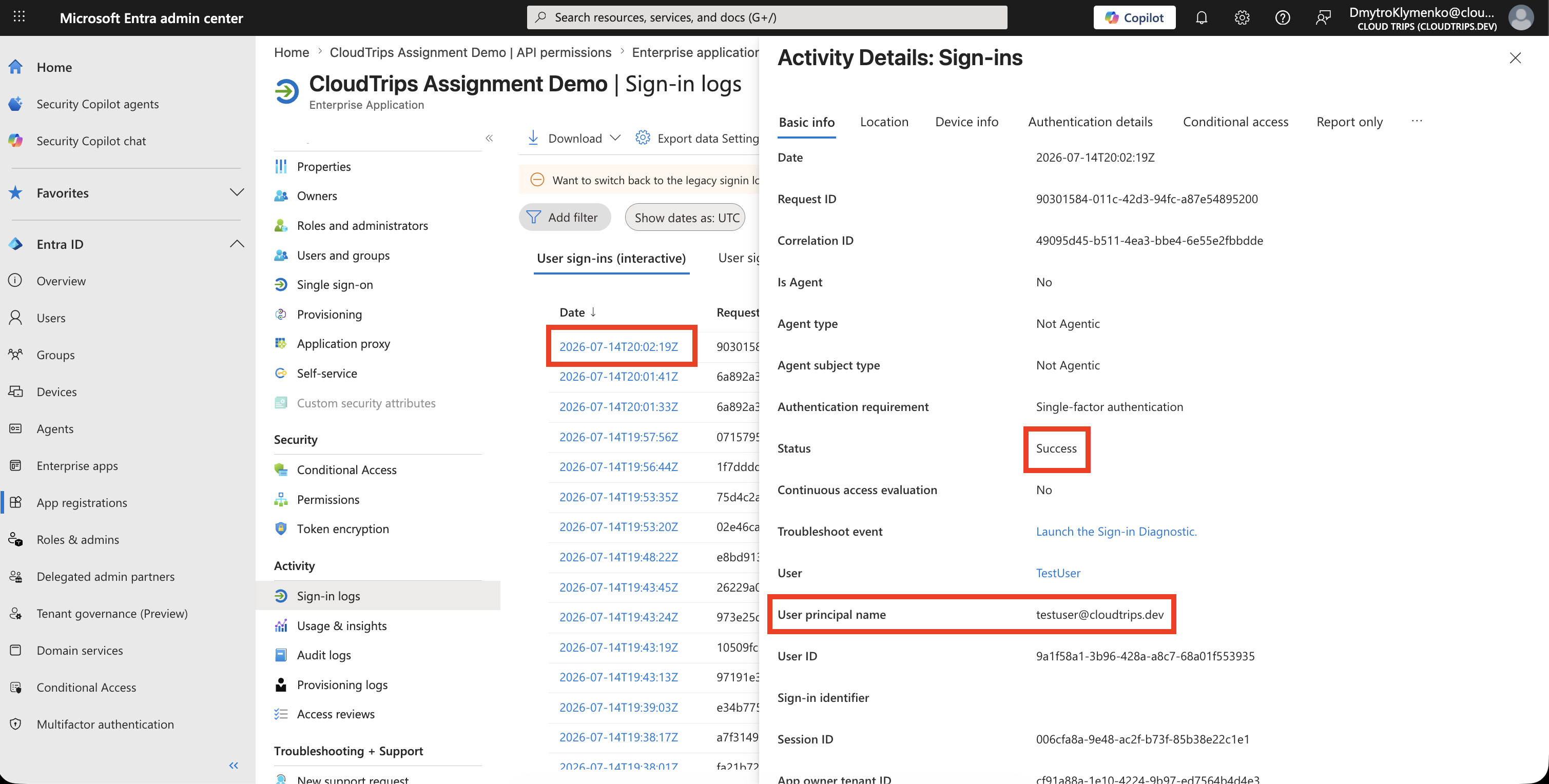The height and width of the screenshot is (784, 1549).
Task: Open Single sign-on
Action: [335, 284]
